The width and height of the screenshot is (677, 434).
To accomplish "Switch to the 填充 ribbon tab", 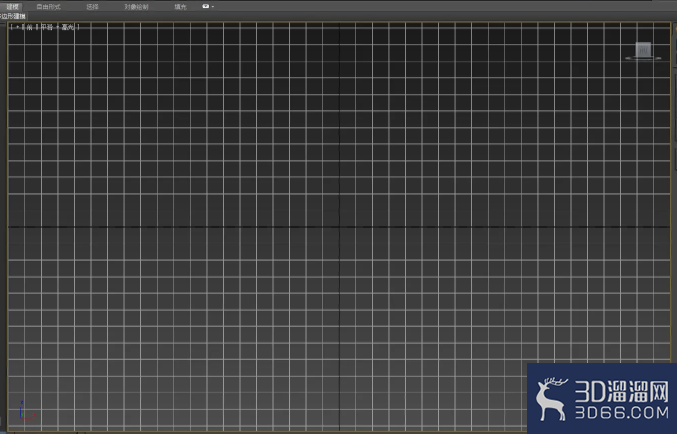I will [x=180, y=7].
